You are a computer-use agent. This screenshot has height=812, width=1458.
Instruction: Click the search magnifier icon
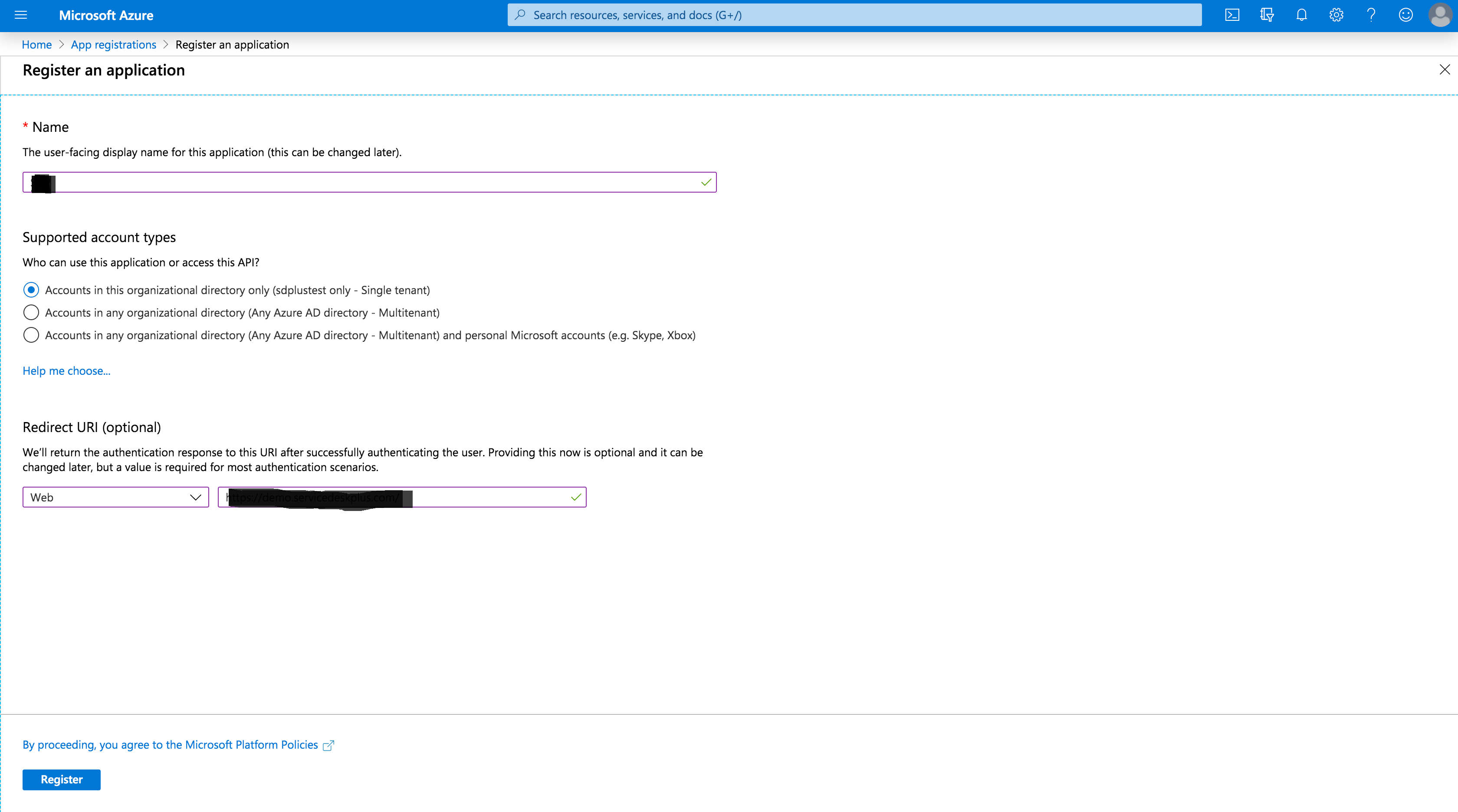coord(520,15)
